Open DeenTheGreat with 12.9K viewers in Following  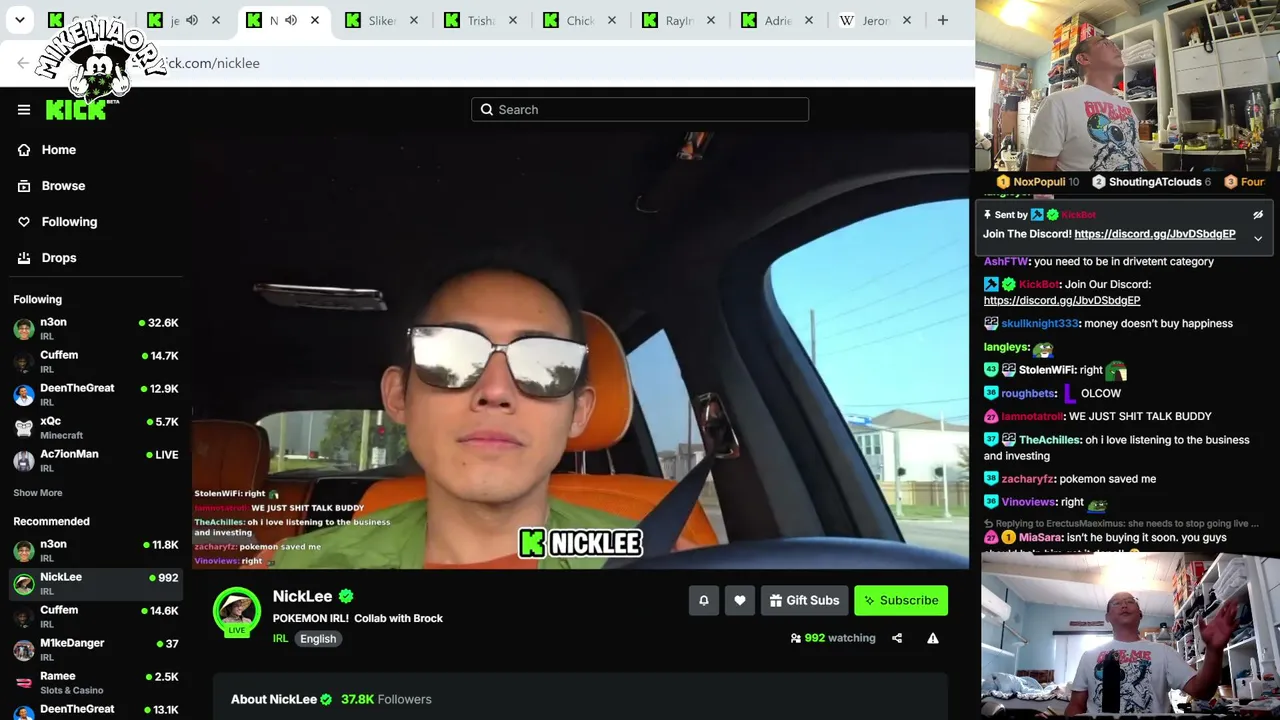click(95, 395)
